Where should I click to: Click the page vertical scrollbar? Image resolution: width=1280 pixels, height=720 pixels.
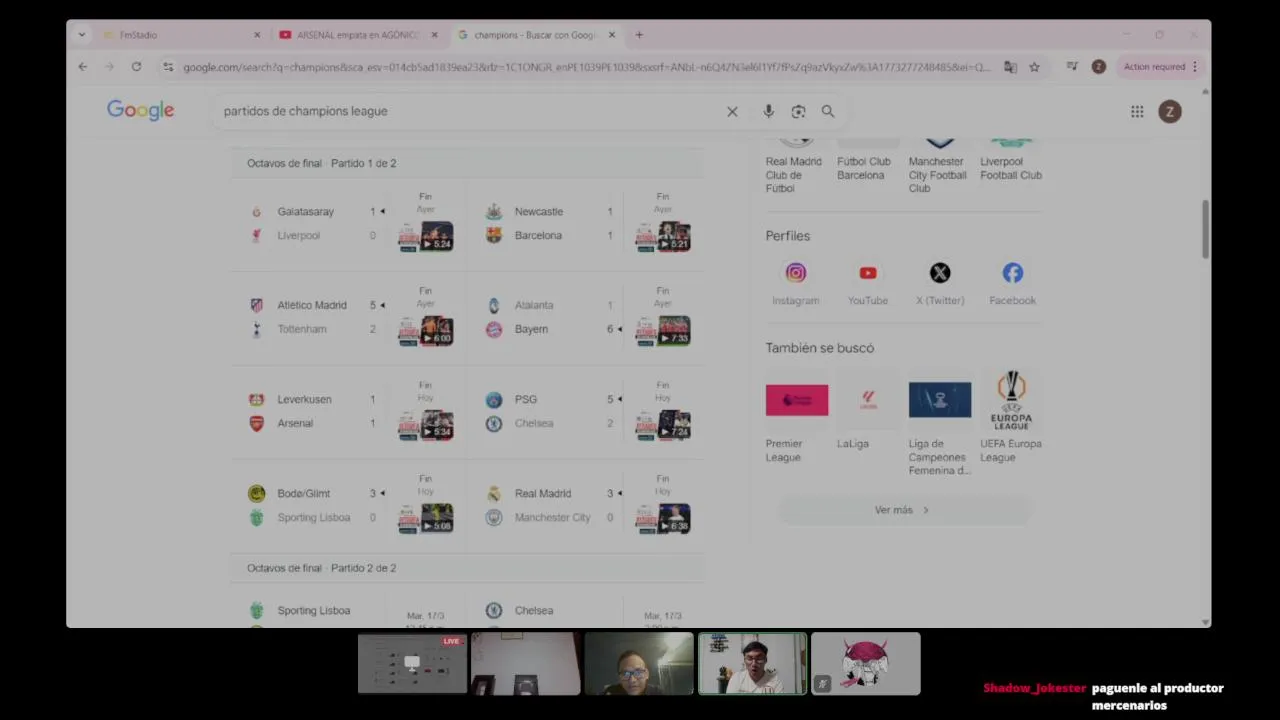pyautogui.click(x=1206, y=229)
